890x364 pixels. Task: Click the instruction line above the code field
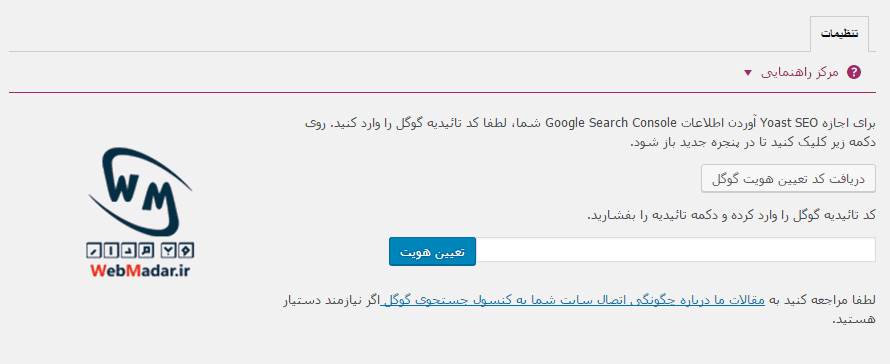coord(731,216)
